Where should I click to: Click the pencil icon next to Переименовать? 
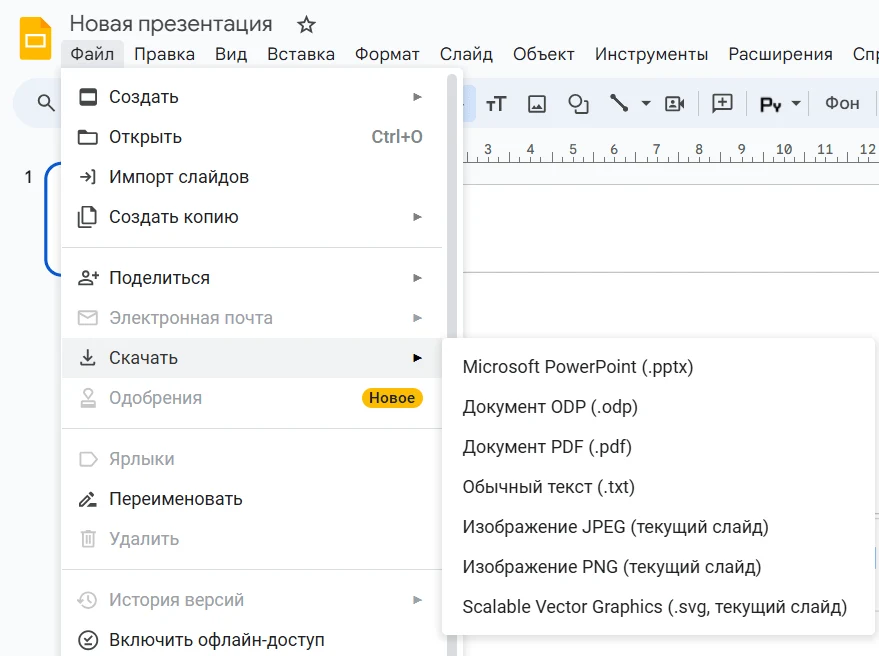[x=87, y=499]
